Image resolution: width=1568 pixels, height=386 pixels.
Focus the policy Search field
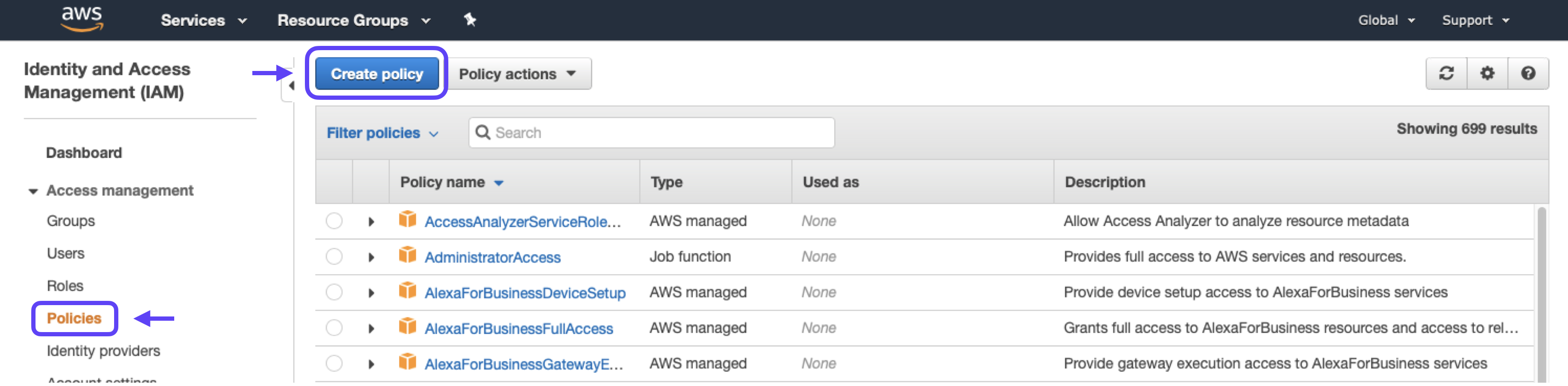(651, 132)
